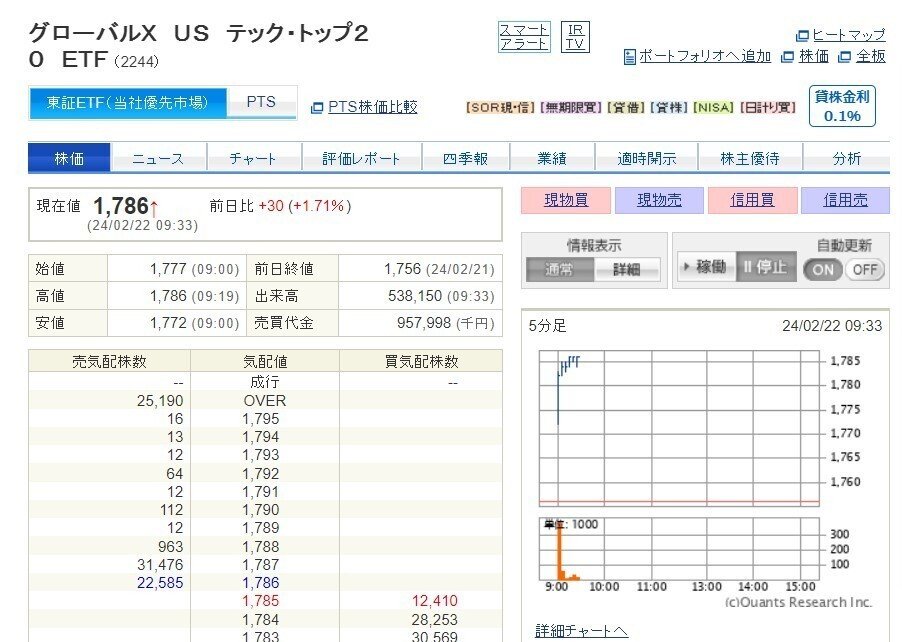Open the 評価レポート tab

[361, 158]
